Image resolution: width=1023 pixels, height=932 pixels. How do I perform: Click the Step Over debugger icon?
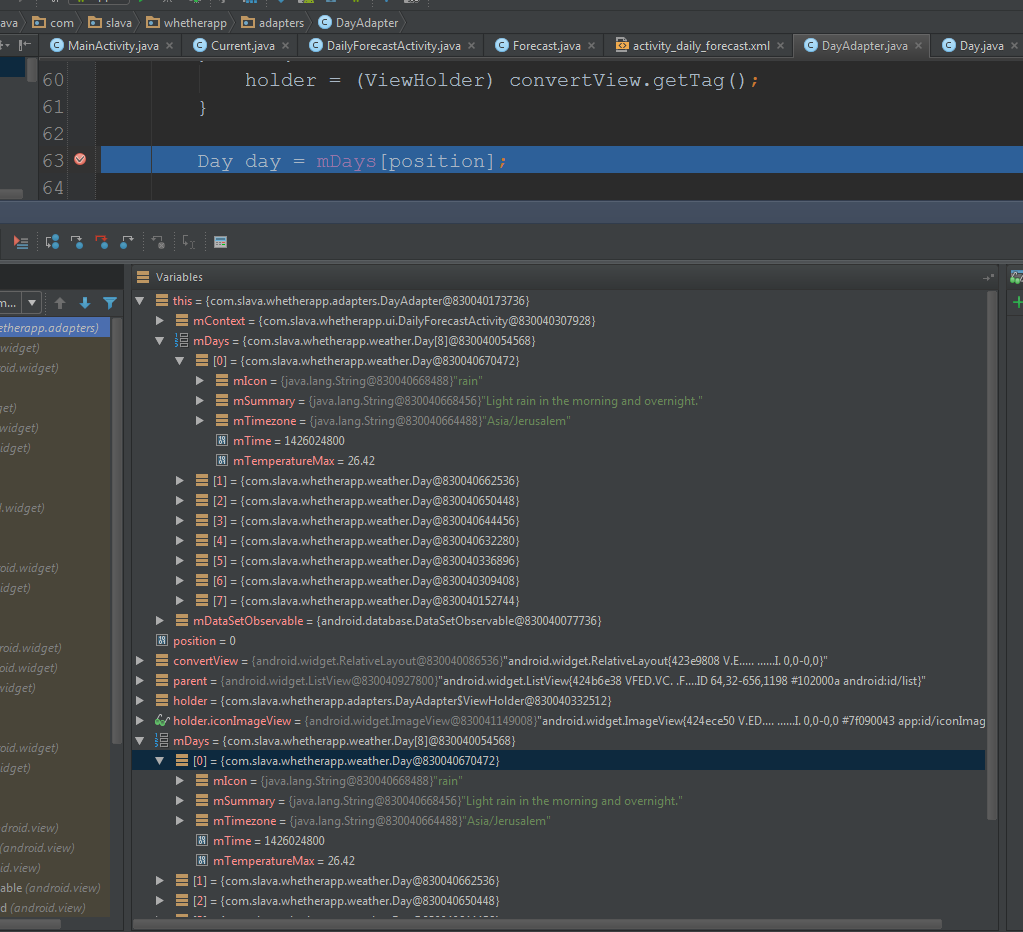52,242
